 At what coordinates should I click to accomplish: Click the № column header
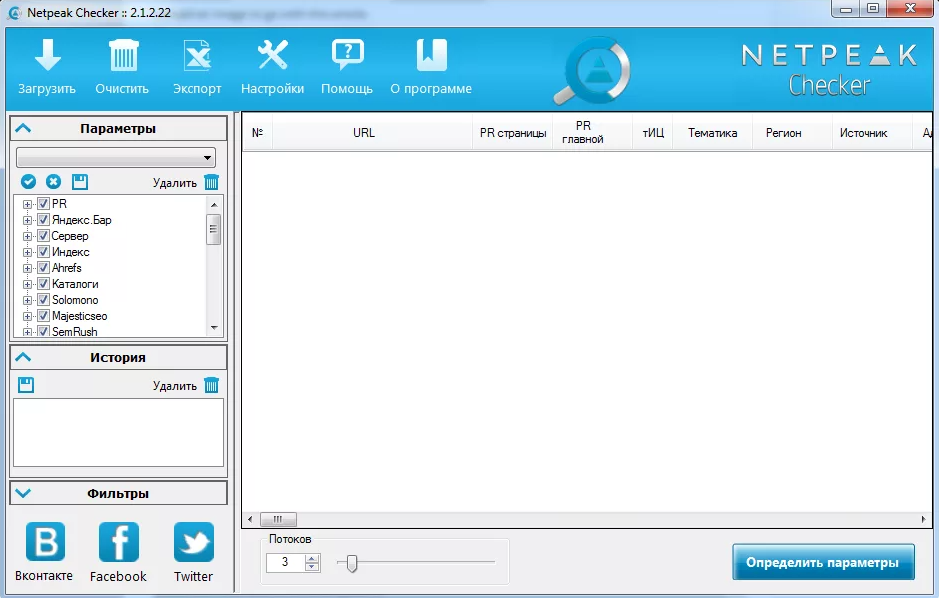(258, 132)
